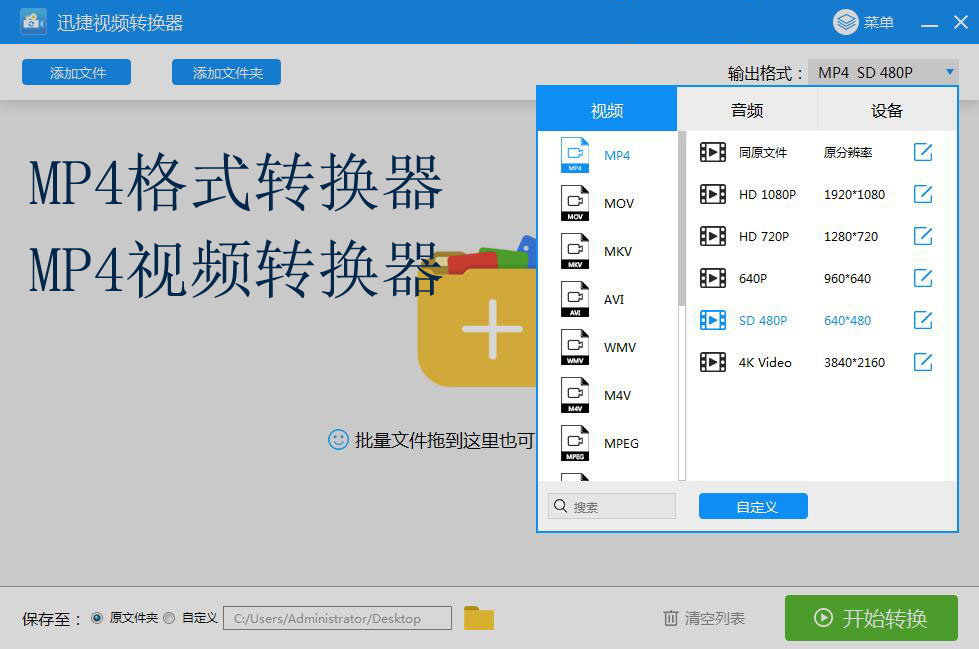Switch to the 设备 tab
Image resolution: width=979 pixels, height=649 pixels.
click(887, 111)
